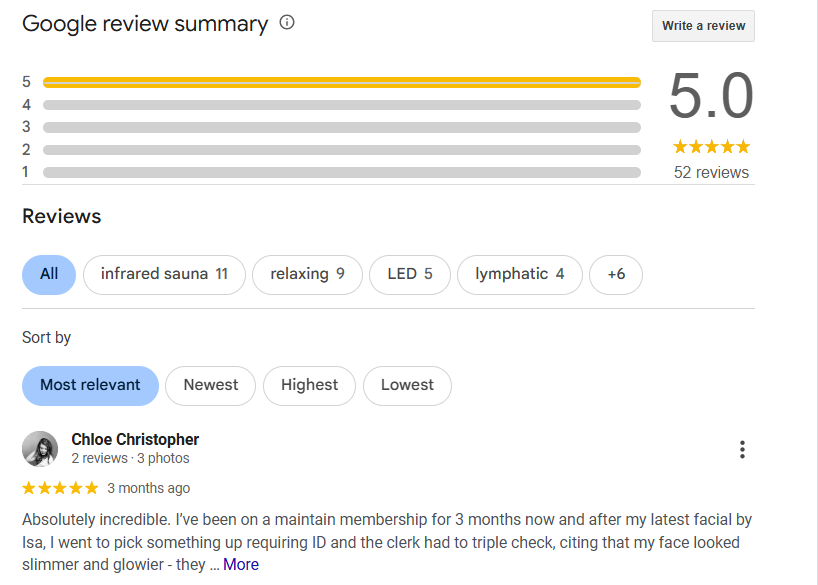
Task: Sort reviews by Most relevant
Action: (90, 385)
